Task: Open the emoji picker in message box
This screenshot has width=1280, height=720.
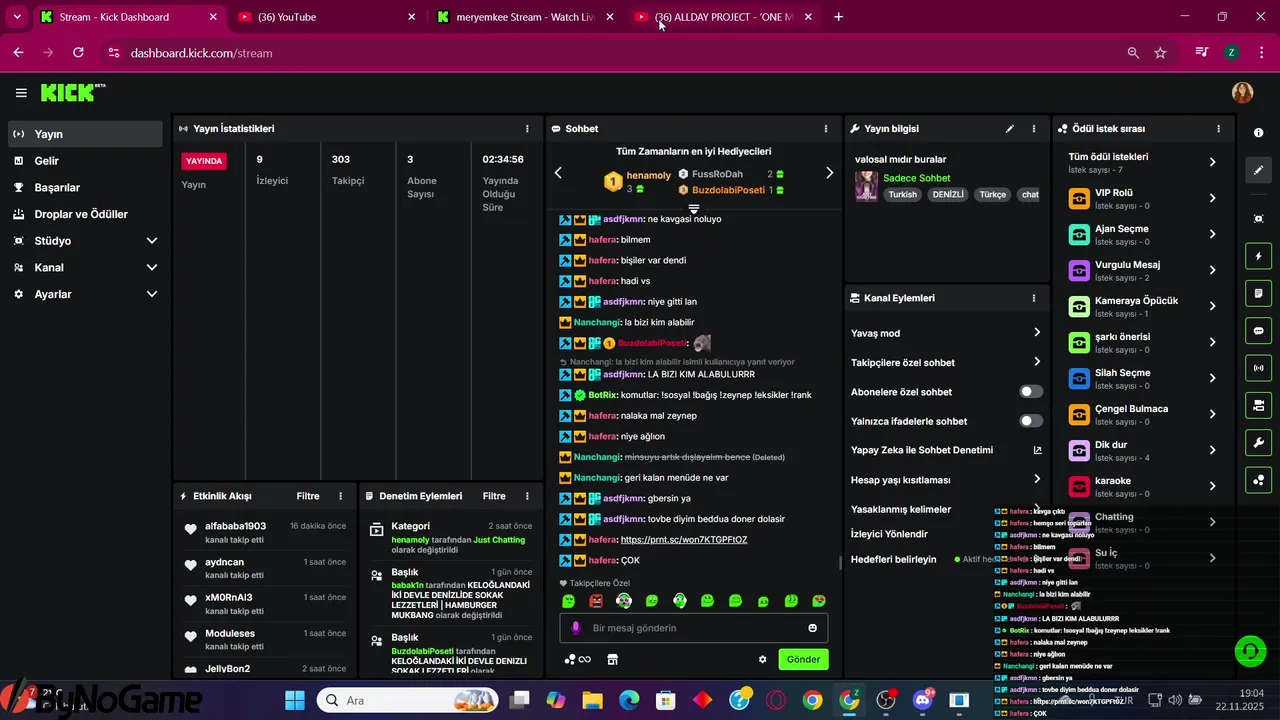Action: 812,628
